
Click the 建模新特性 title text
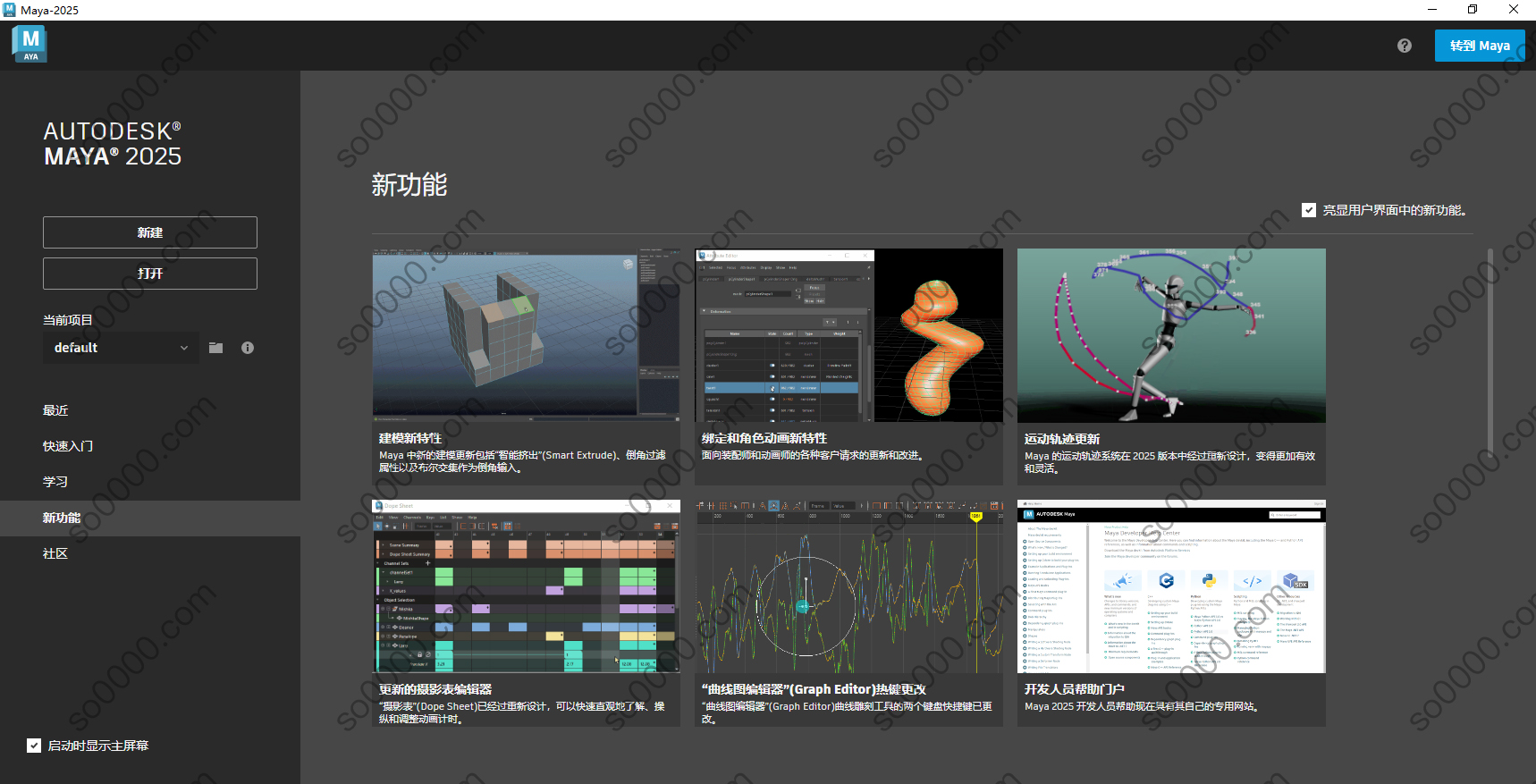(x=410, y=438)
